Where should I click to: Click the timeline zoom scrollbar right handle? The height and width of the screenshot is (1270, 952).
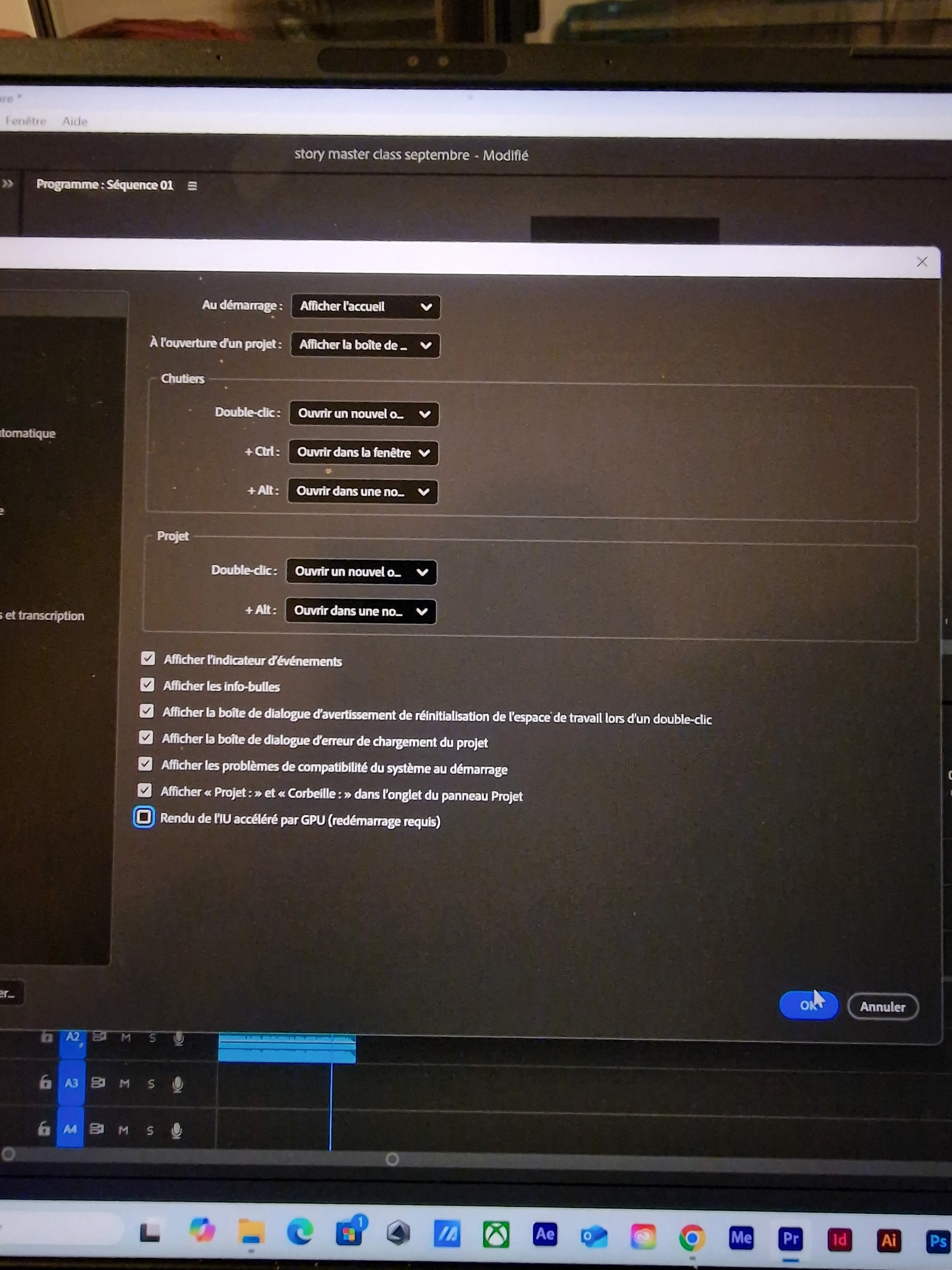(392, 1159)
